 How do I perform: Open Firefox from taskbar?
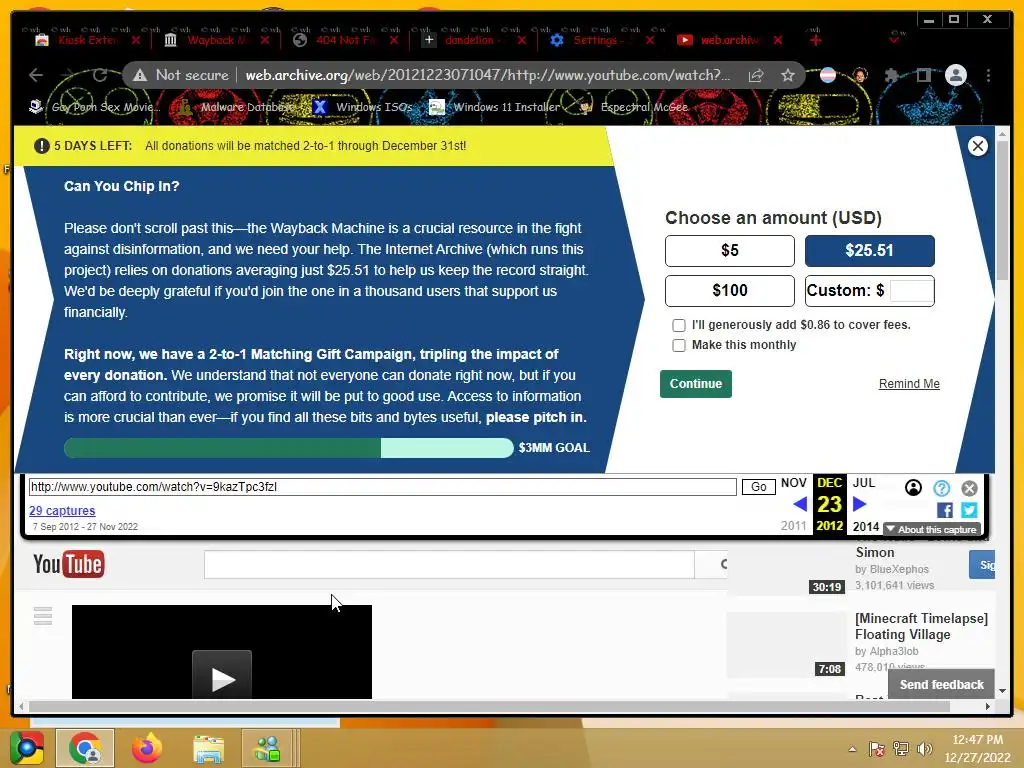[146, 748]
